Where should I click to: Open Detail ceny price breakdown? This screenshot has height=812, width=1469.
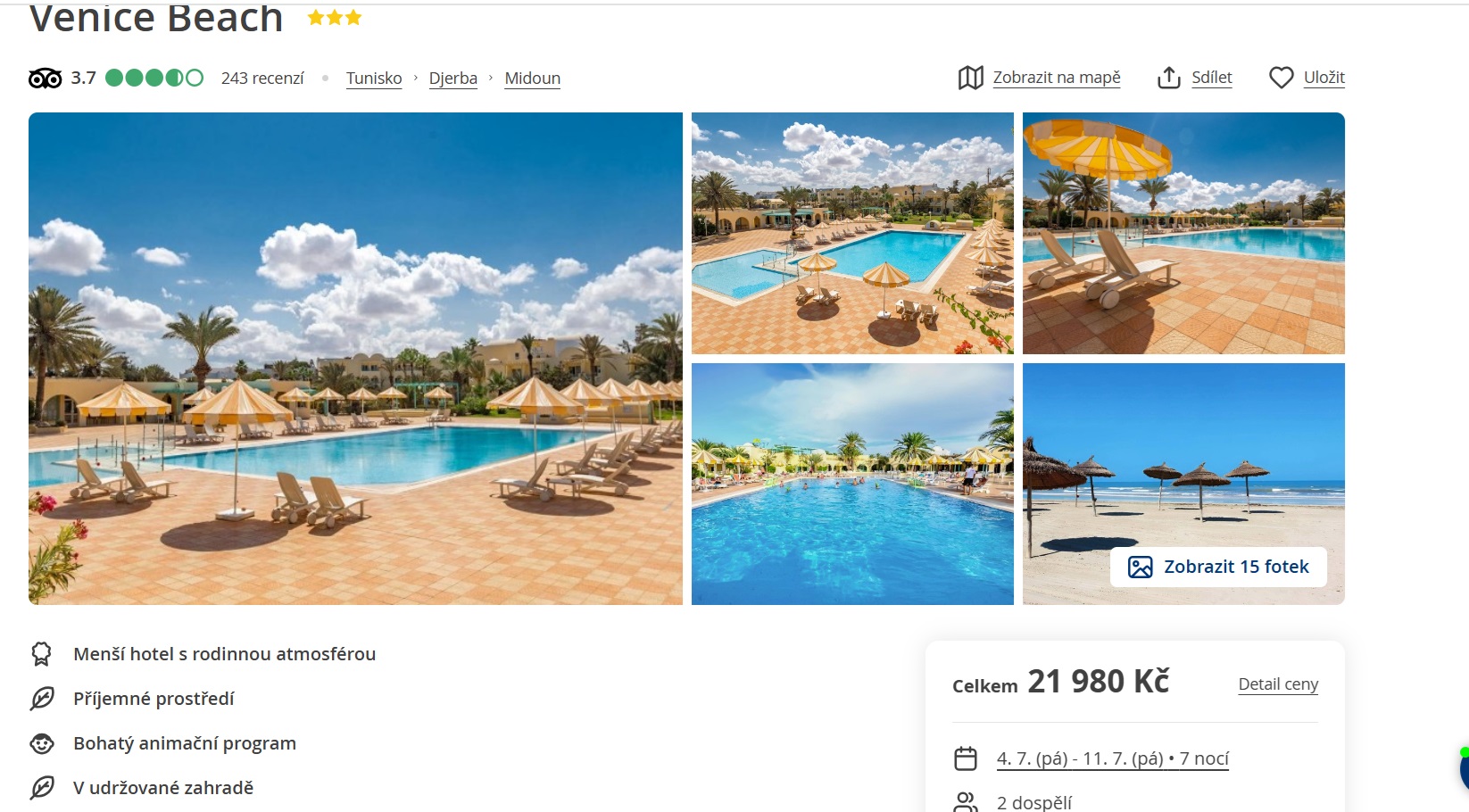point(1278,684)
